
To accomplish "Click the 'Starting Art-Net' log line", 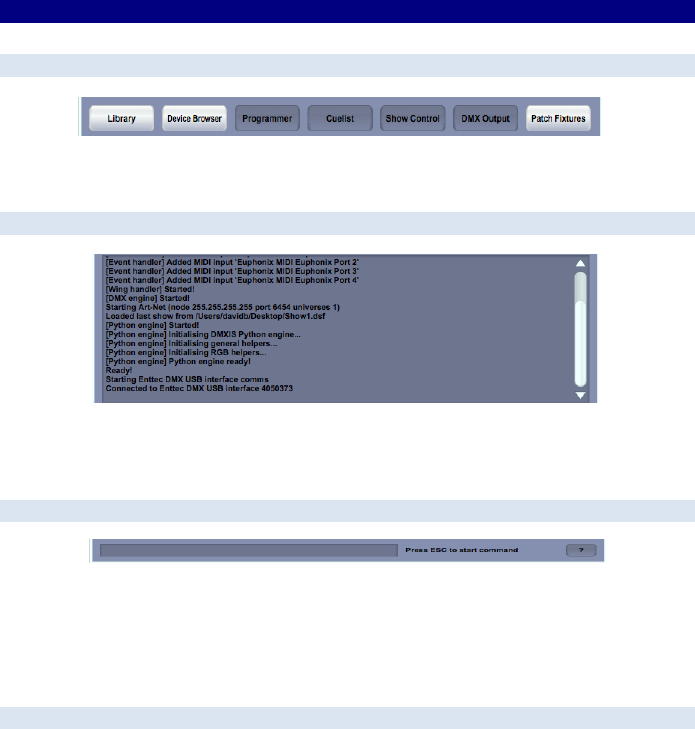I will pos(223,307).
